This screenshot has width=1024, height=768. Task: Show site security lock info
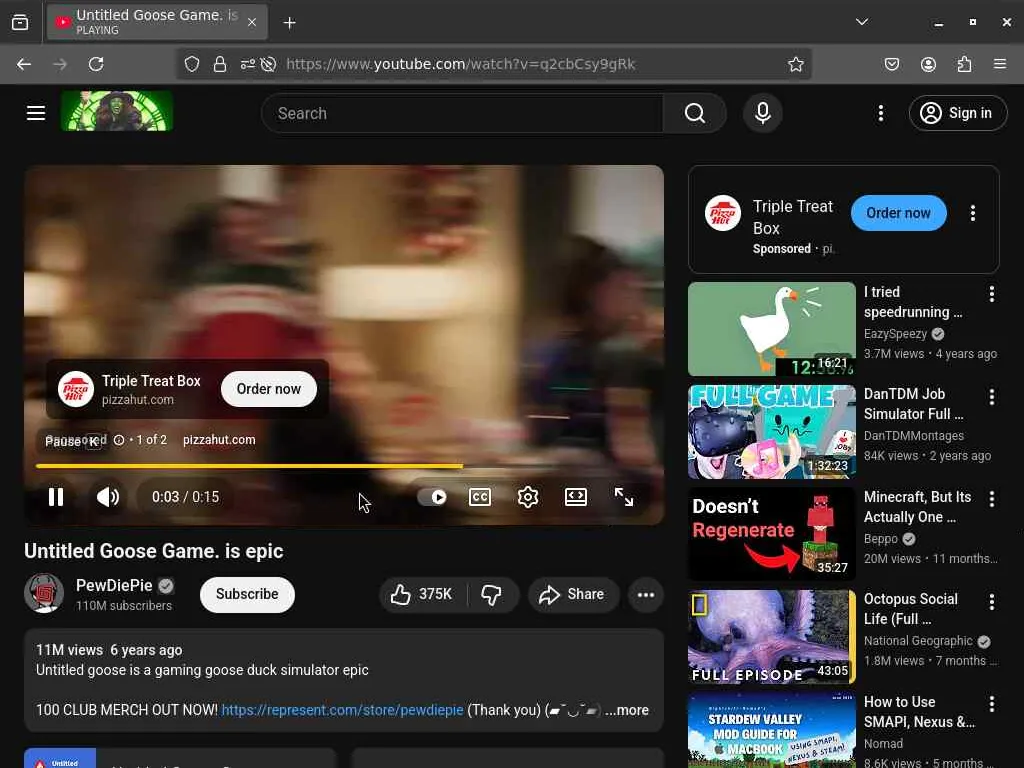click(x=220, y=64)
